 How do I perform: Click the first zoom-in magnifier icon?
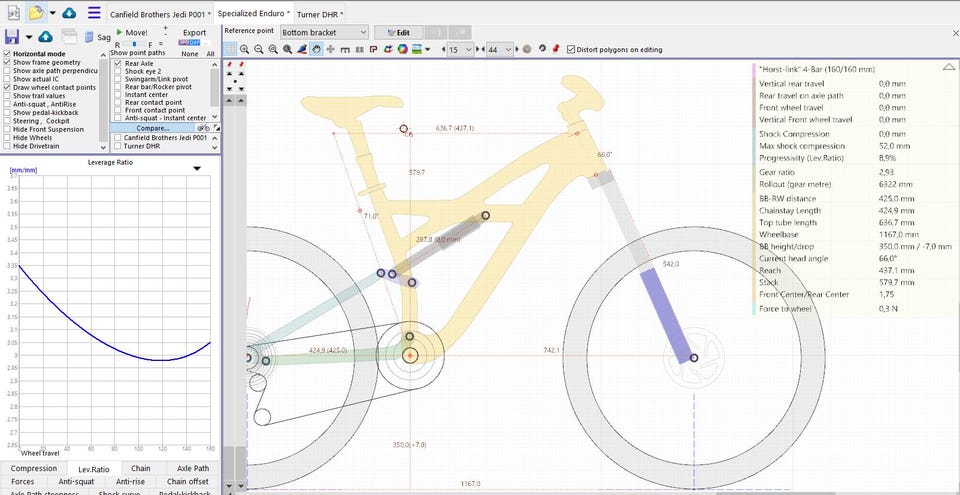(245, 49)
